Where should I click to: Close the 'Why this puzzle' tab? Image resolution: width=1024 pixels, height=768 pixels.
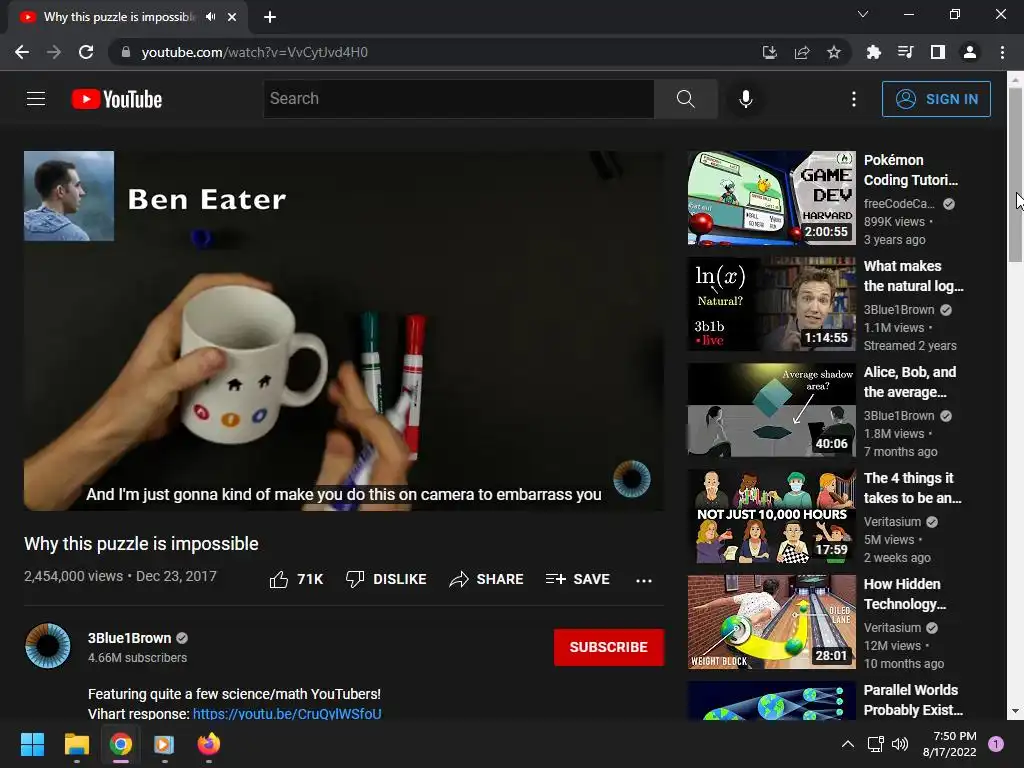[x=232, y=17]
